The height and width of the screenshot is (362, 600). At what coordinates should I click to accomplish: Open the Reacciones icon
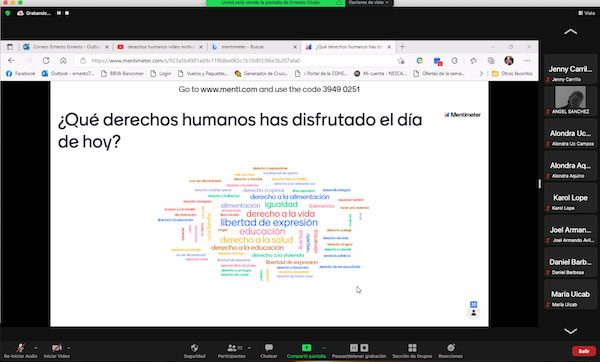451,347
